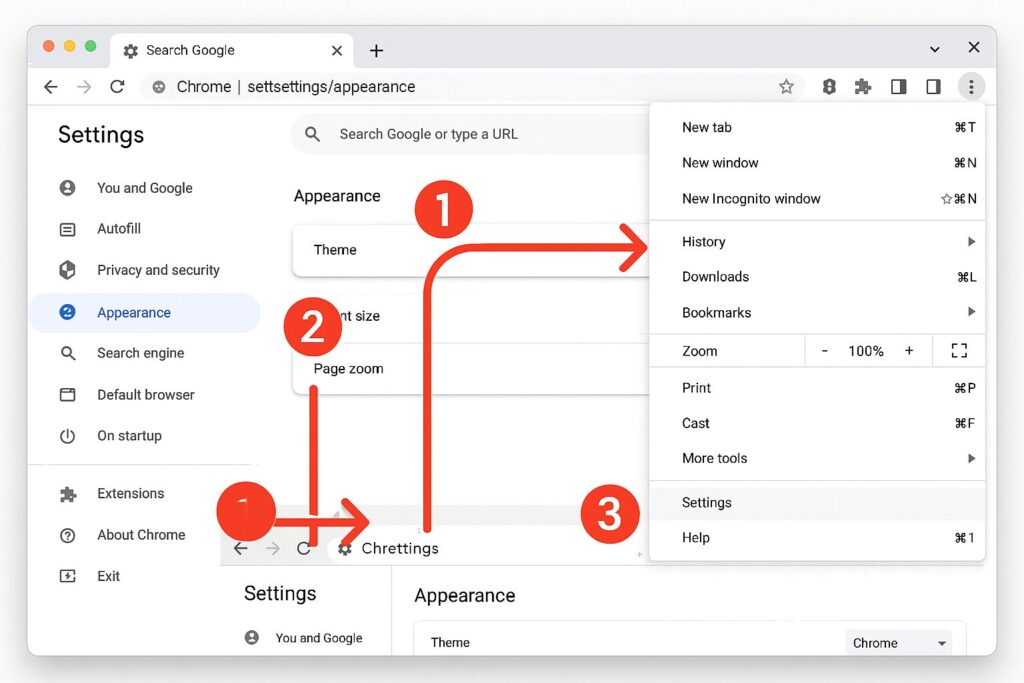Click the Autofill list icon

[67, 229]
